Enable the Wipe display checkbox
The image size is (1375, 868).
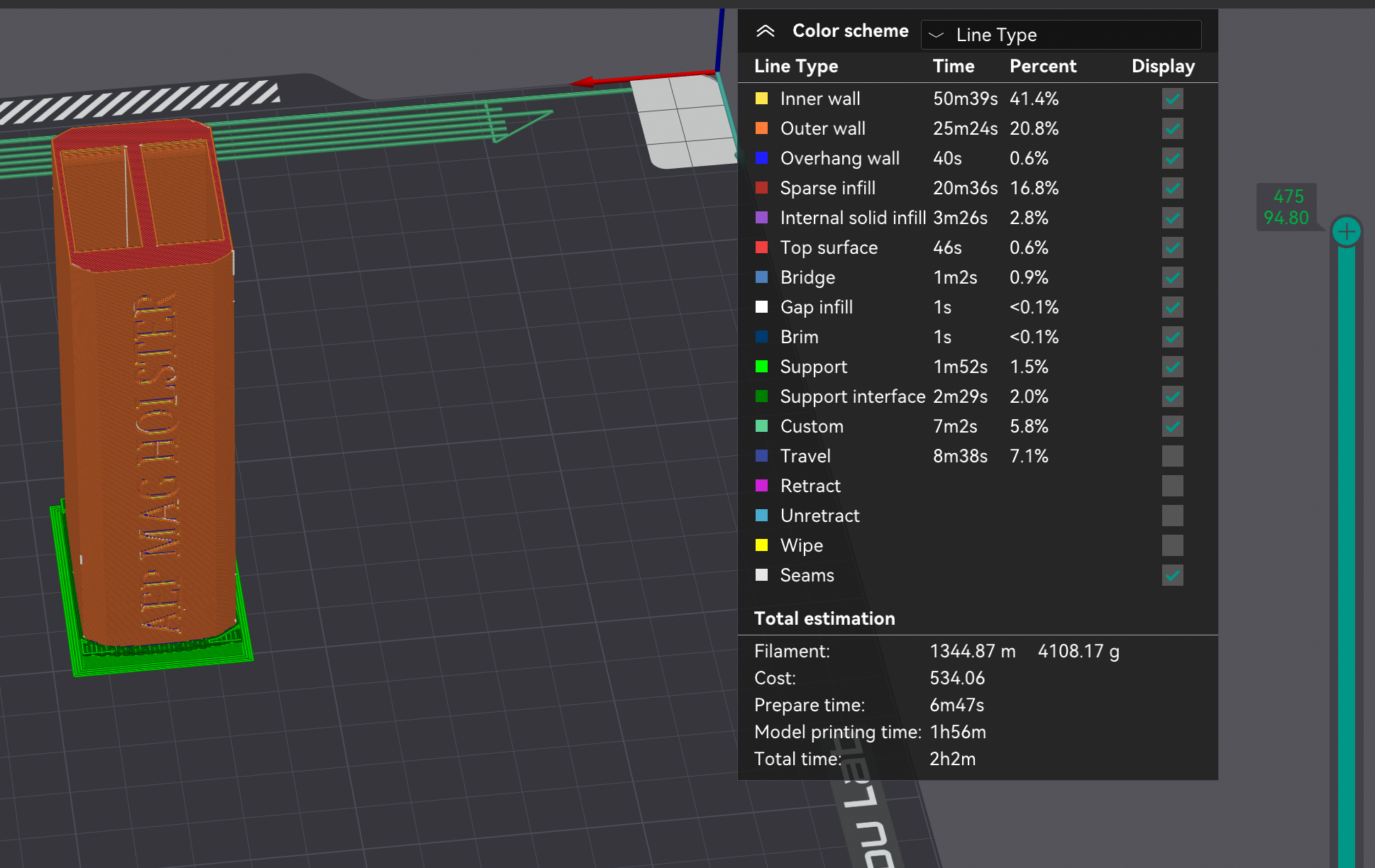pyautogui.click(x=1171, y=545)
